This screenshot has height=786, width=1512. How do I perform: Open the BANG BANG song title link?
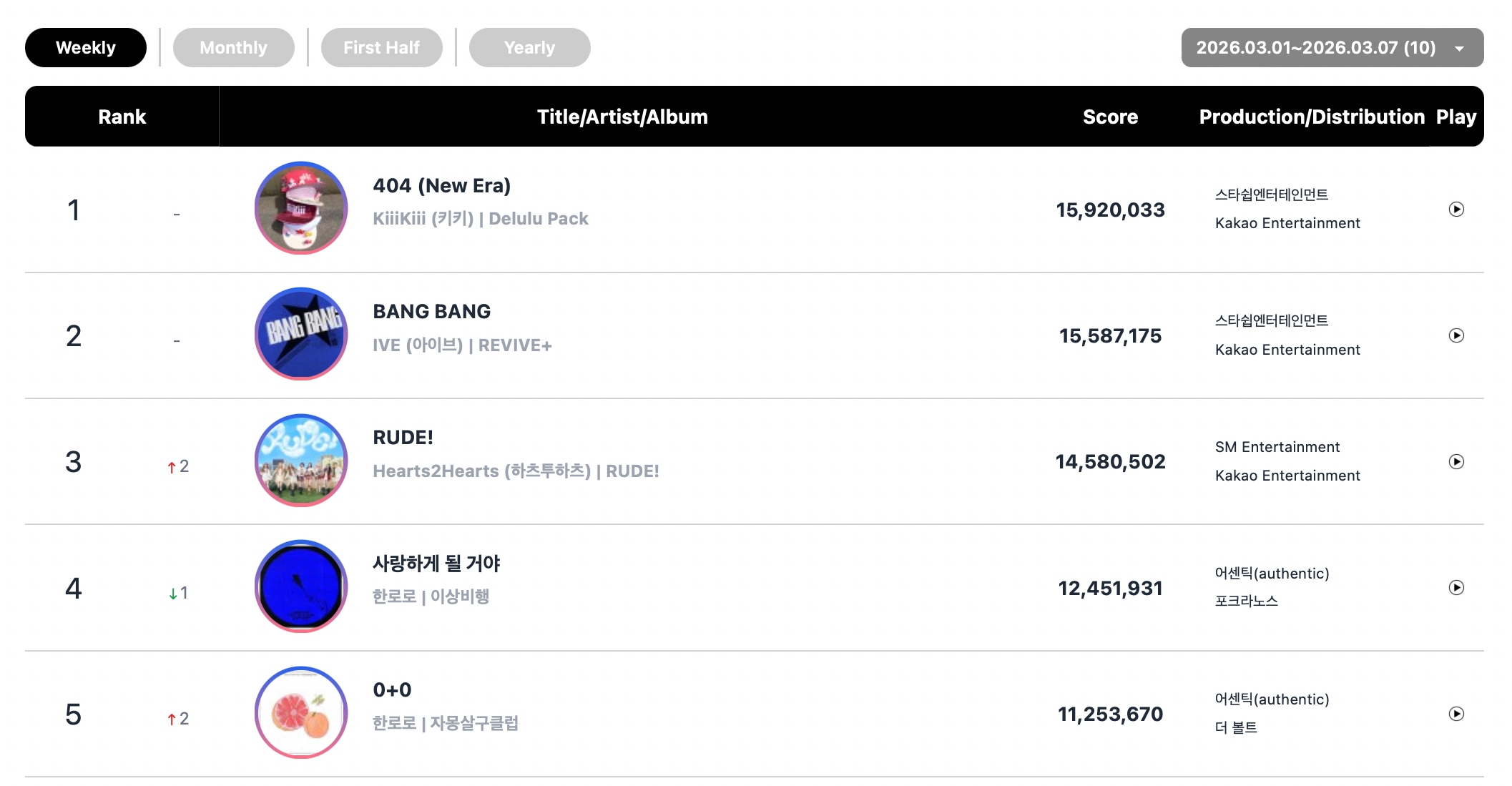[431, 312]
